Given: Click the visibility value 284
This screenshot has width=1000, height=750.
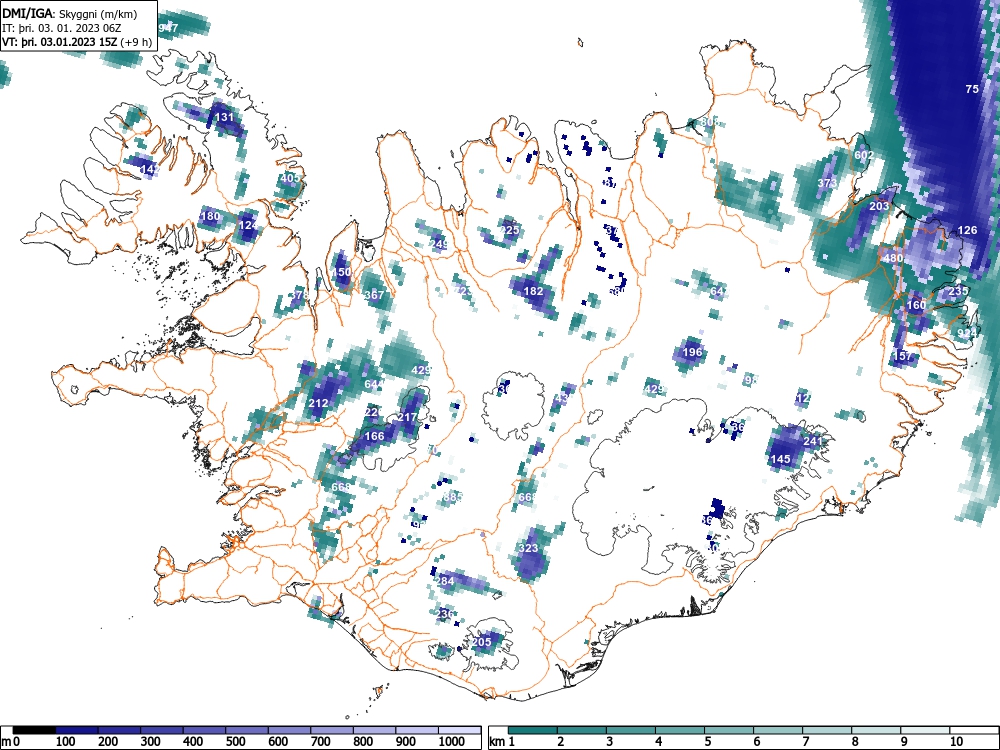Looking at the screenshot, I should (x=444, y=581).
